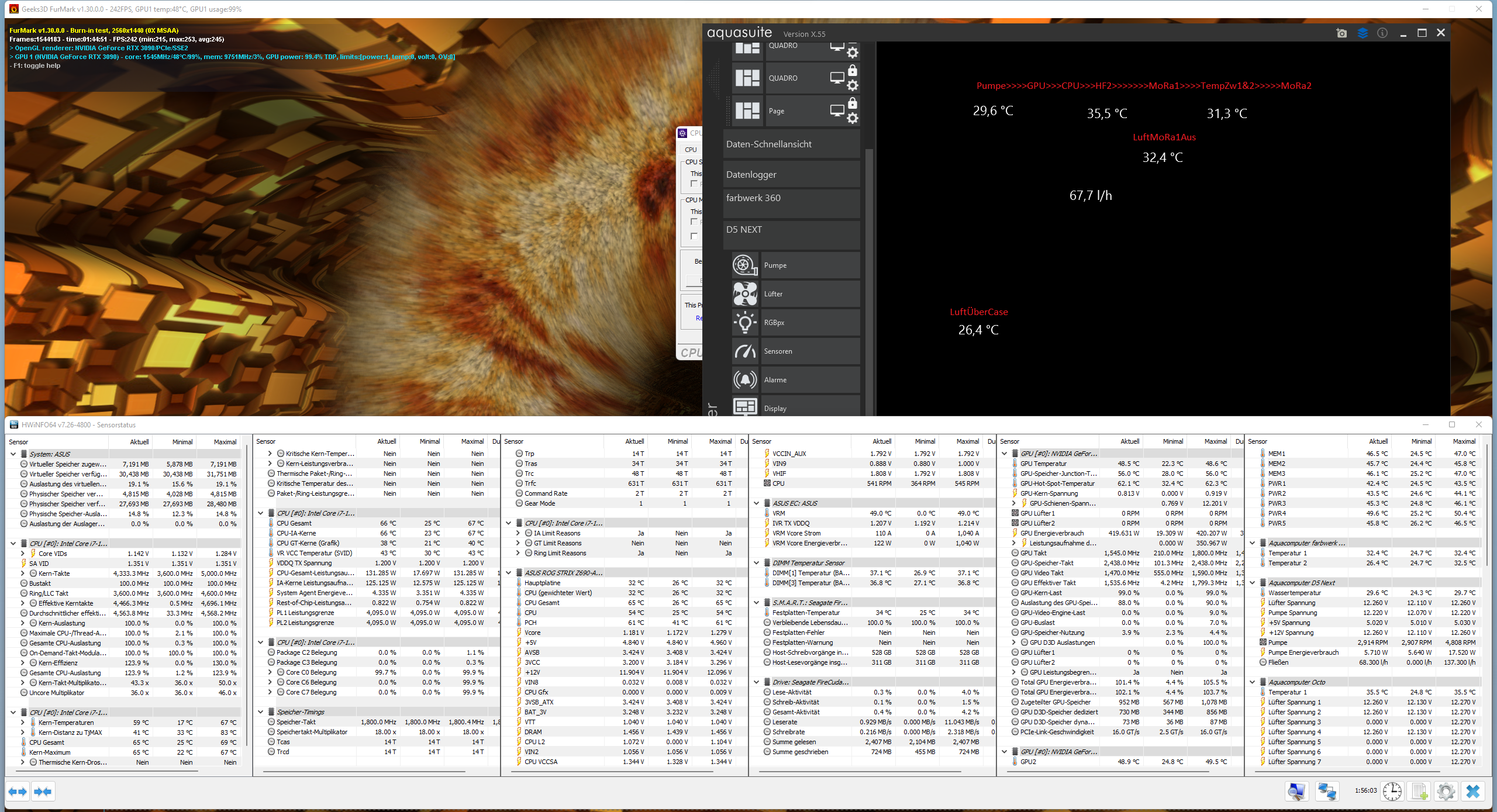1497x812 pixels.
Task: Click HWiNFO network monitor icon
Action: tap(1326, 792)
